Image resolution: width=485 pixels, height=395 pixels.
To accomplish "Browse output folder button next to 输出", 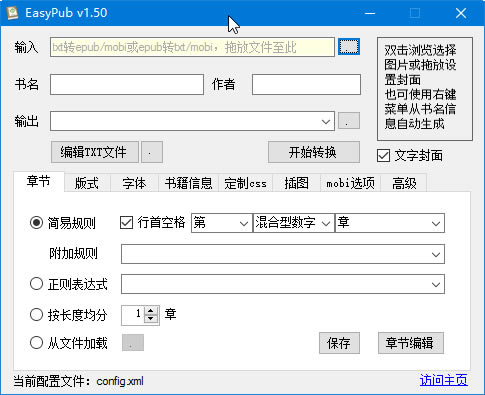I will point(349,121).
